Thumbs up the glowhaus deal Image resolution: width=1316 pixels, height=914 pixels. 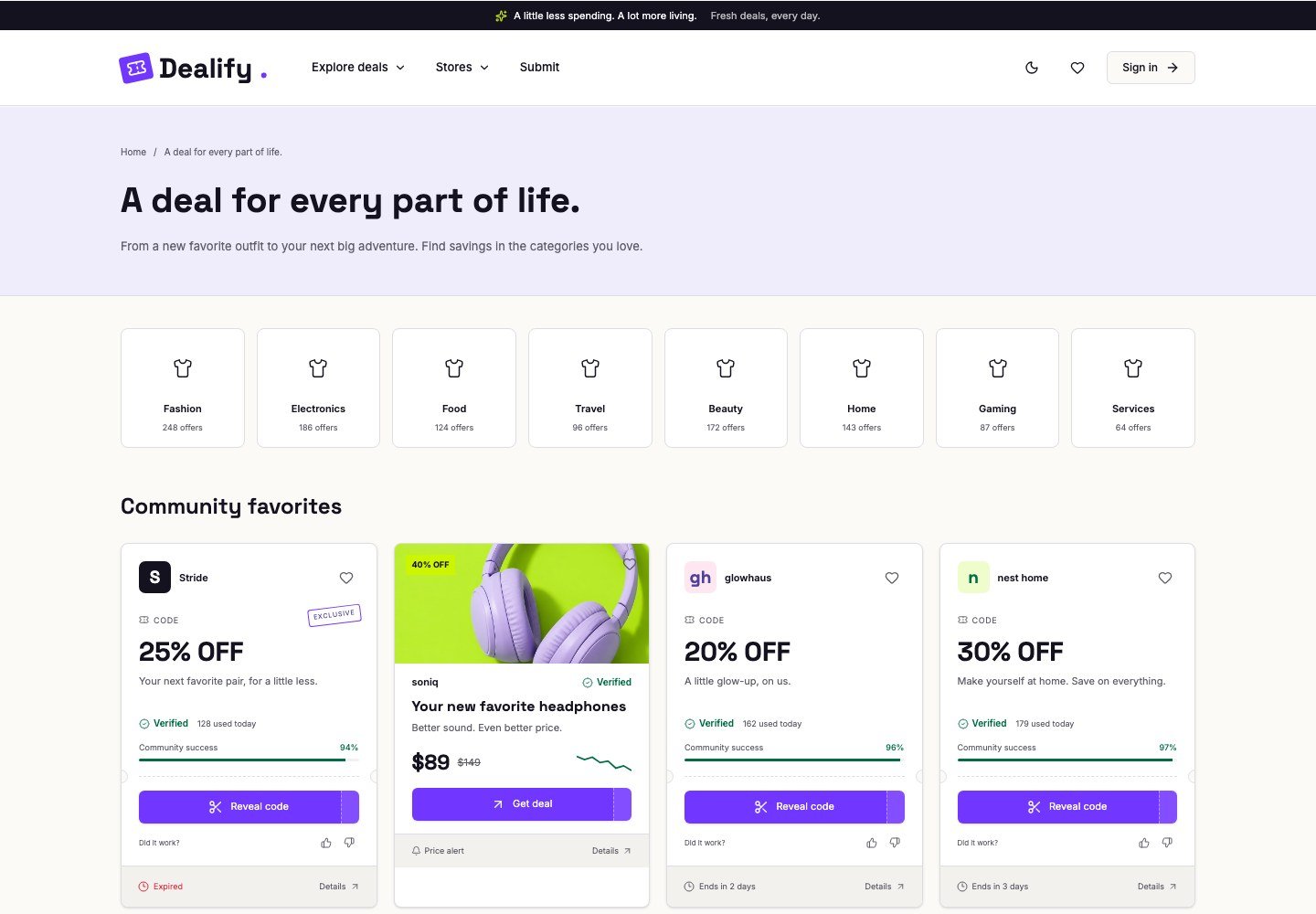pyautogui.click(x=872, y=843)
